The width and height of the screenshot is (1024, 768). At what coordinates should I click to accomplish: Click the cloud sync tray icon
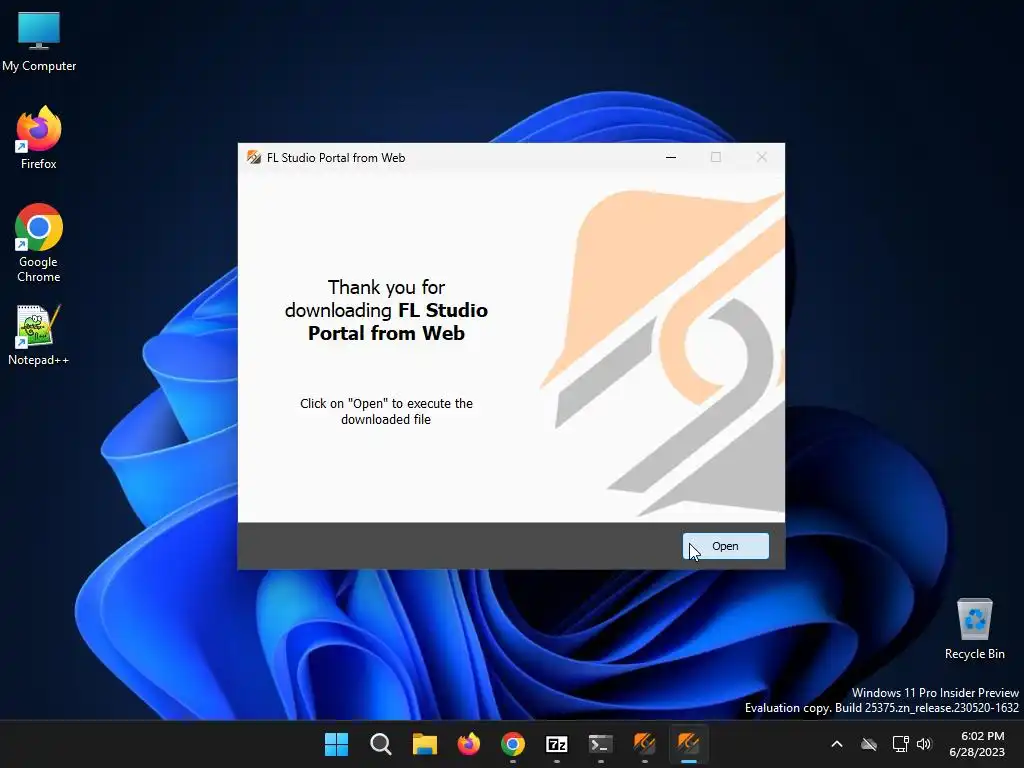(869, 744)
